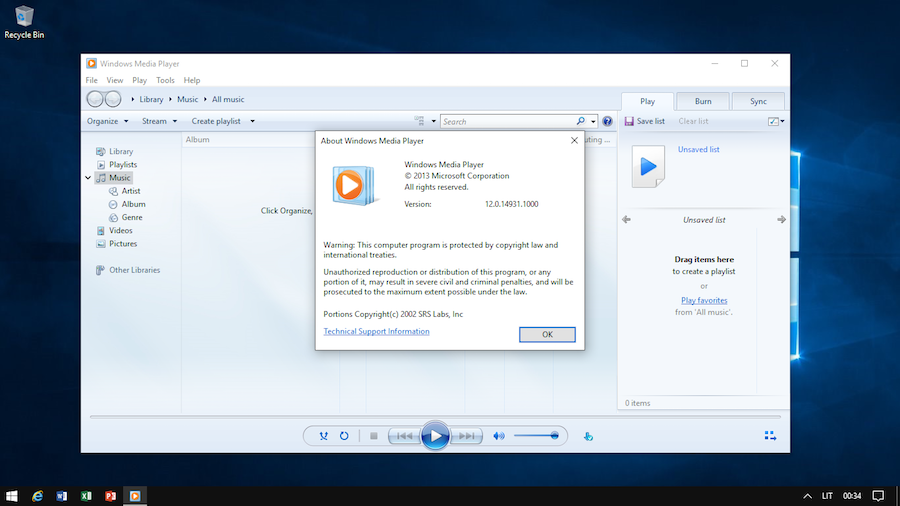Toggle repeat mode
900x506 pixels.
(344, 436)
